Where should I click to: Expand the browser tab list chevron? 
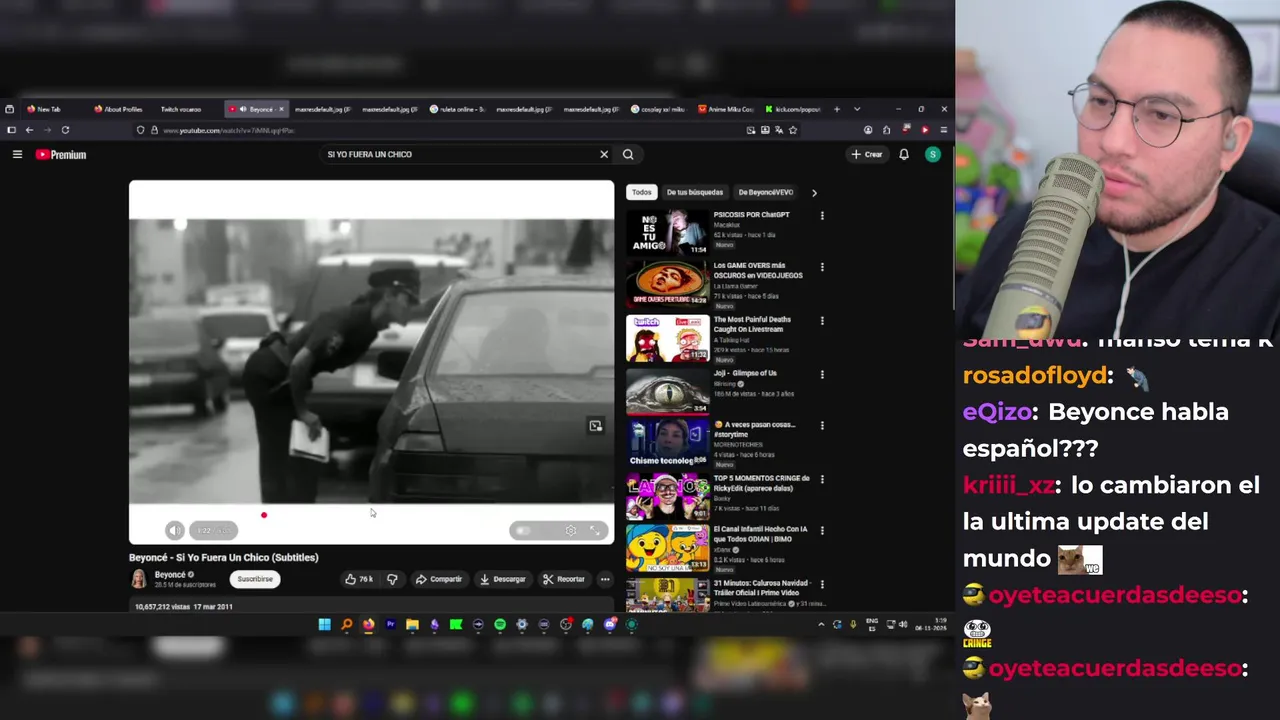857,109
